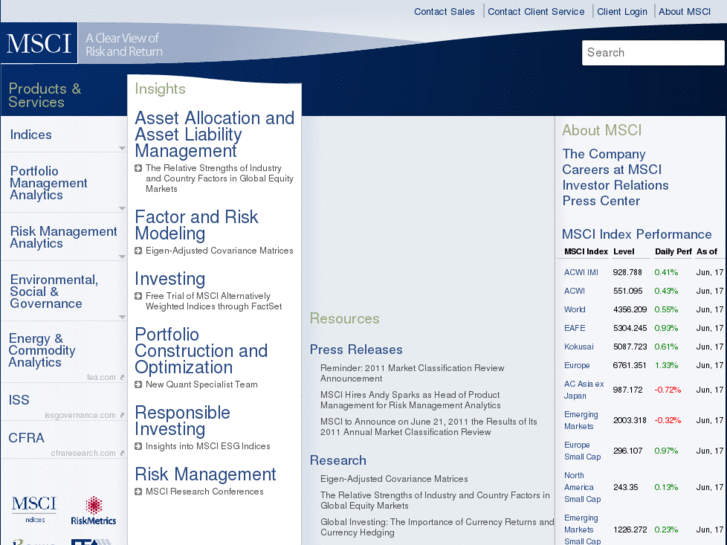The height and width of the screenshot is (545, 727).
Task: Click the external link icon beside cfraresearch.com
Action: tap(122, 454)
